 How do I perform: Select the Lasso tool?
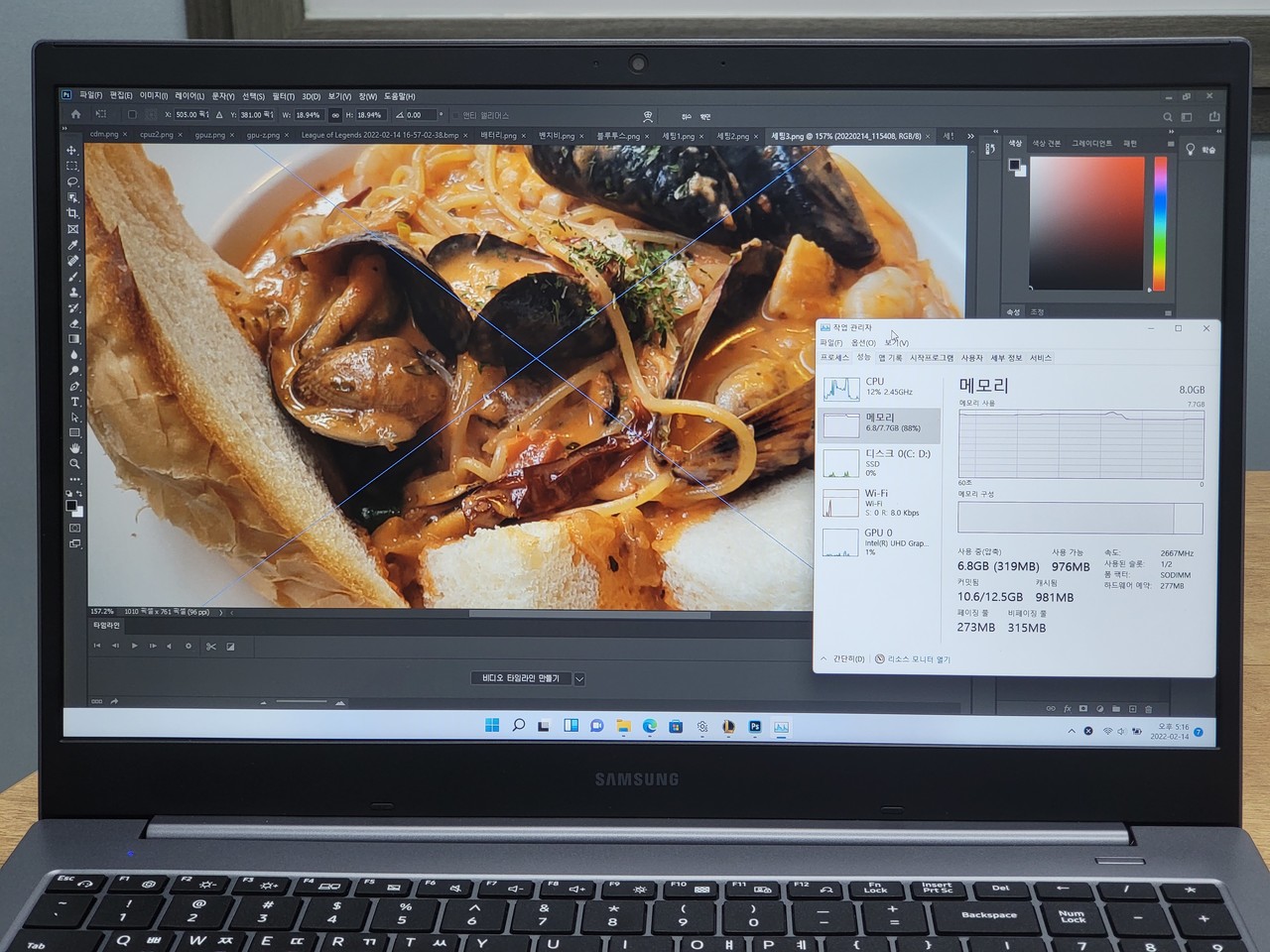click(x=72, y=182)
